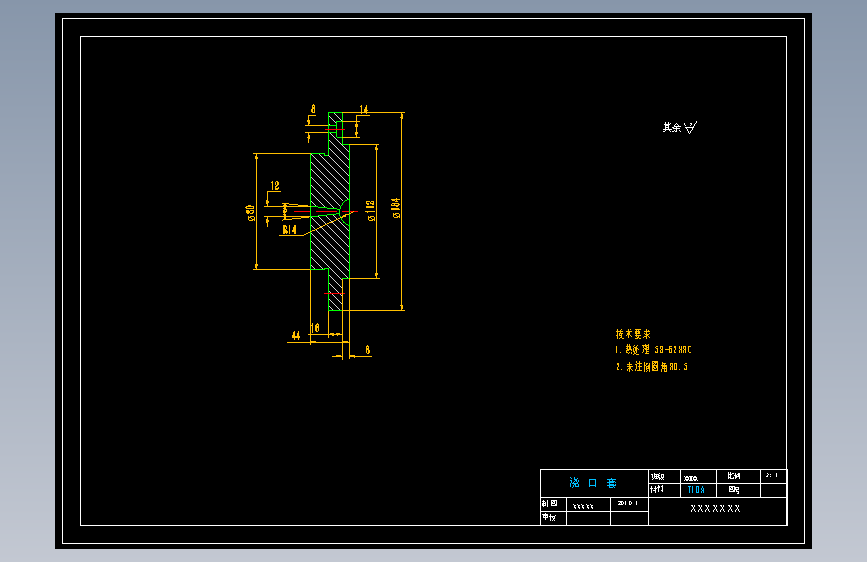Click the 8 dimension at bottom right
867x562 pixels.
368,350
